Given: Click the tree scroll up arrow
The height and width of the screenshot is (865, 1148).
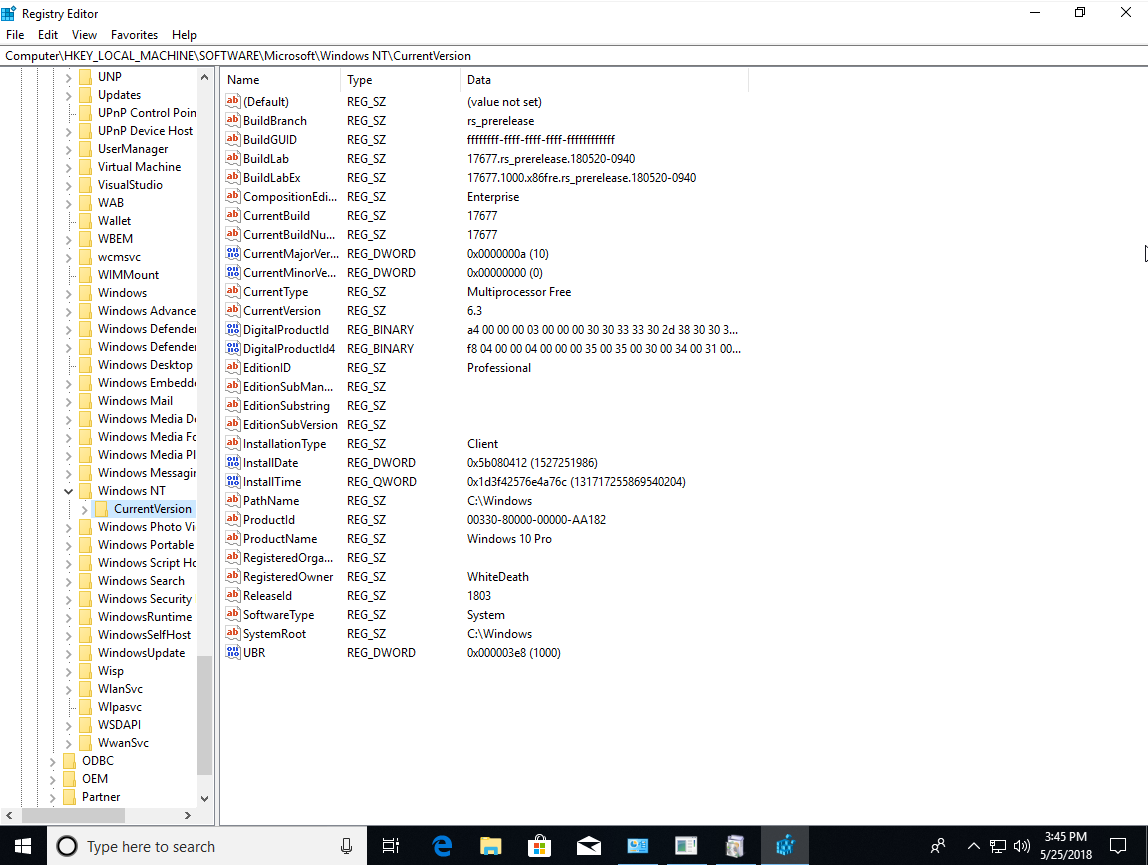Looking at the screenshot, I should 204,77.
